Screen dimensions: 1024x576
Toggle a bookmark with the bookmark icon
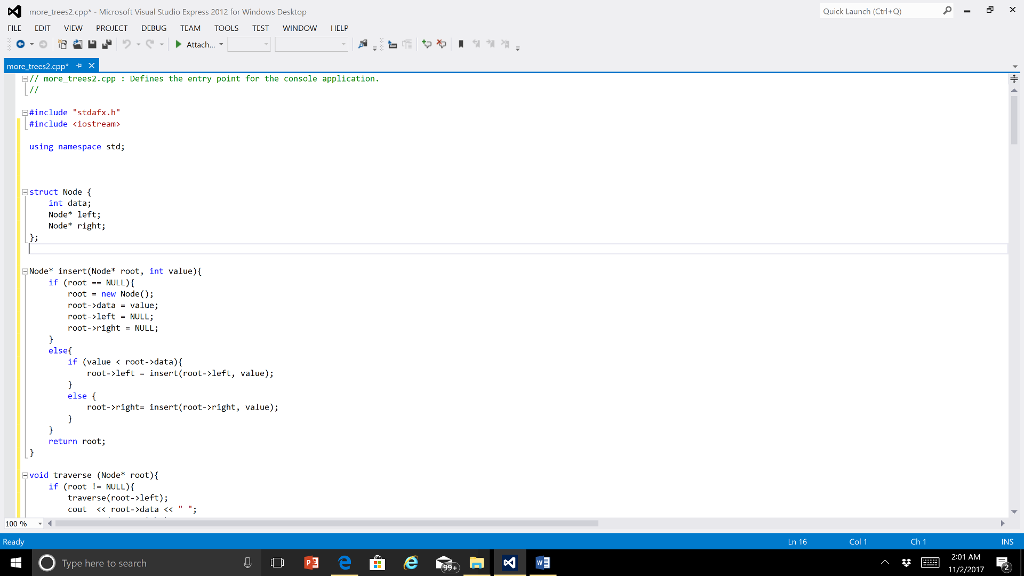pyautogui.click(x=462, y=44)
